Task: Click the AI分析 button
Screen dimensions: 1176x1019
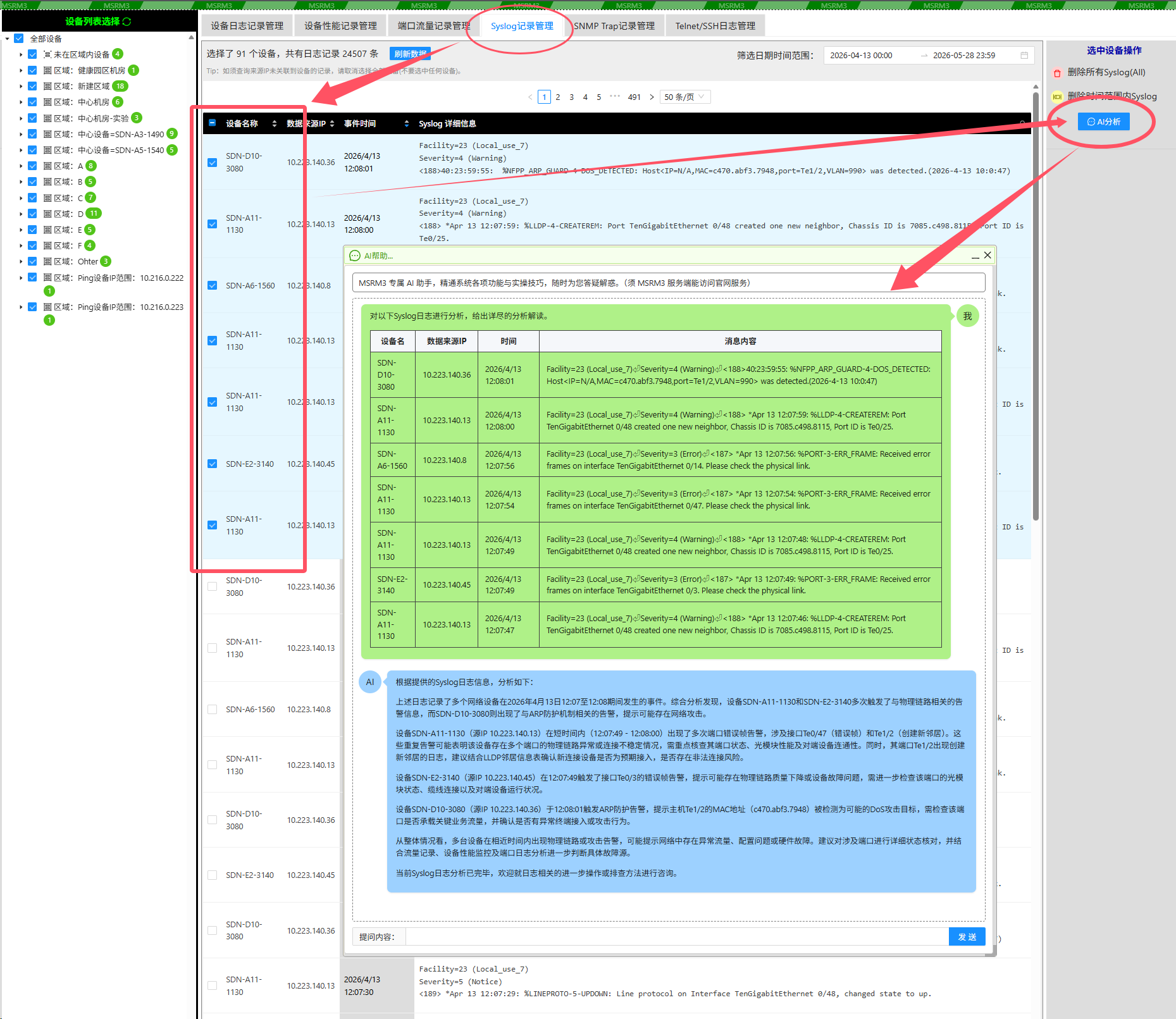Action: tap(1103, 121)
